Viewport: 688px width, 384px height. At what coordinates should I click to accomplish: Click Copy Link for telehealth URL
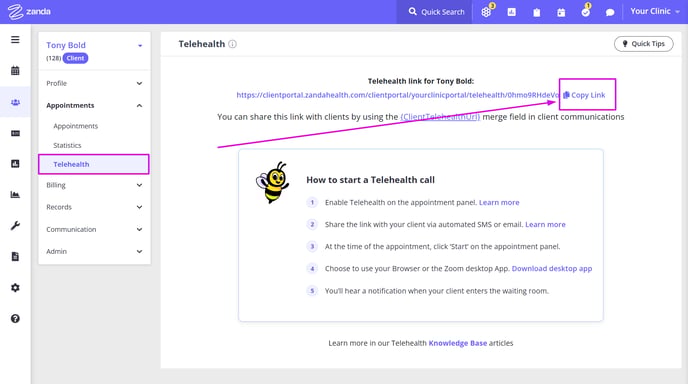coord(584,95)
